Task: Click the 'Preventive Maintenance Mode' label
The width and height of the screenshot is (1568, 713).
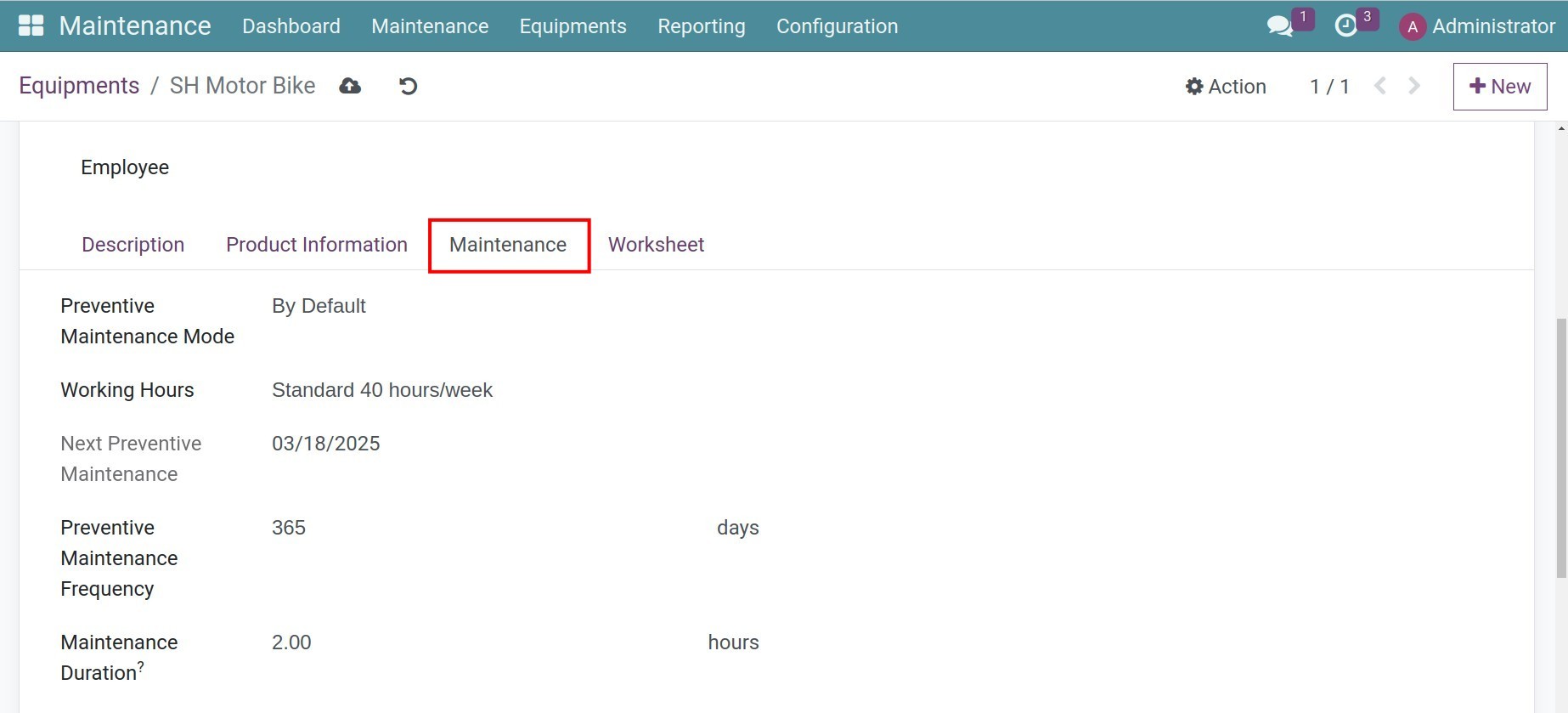Action: (x=148, y=321)
